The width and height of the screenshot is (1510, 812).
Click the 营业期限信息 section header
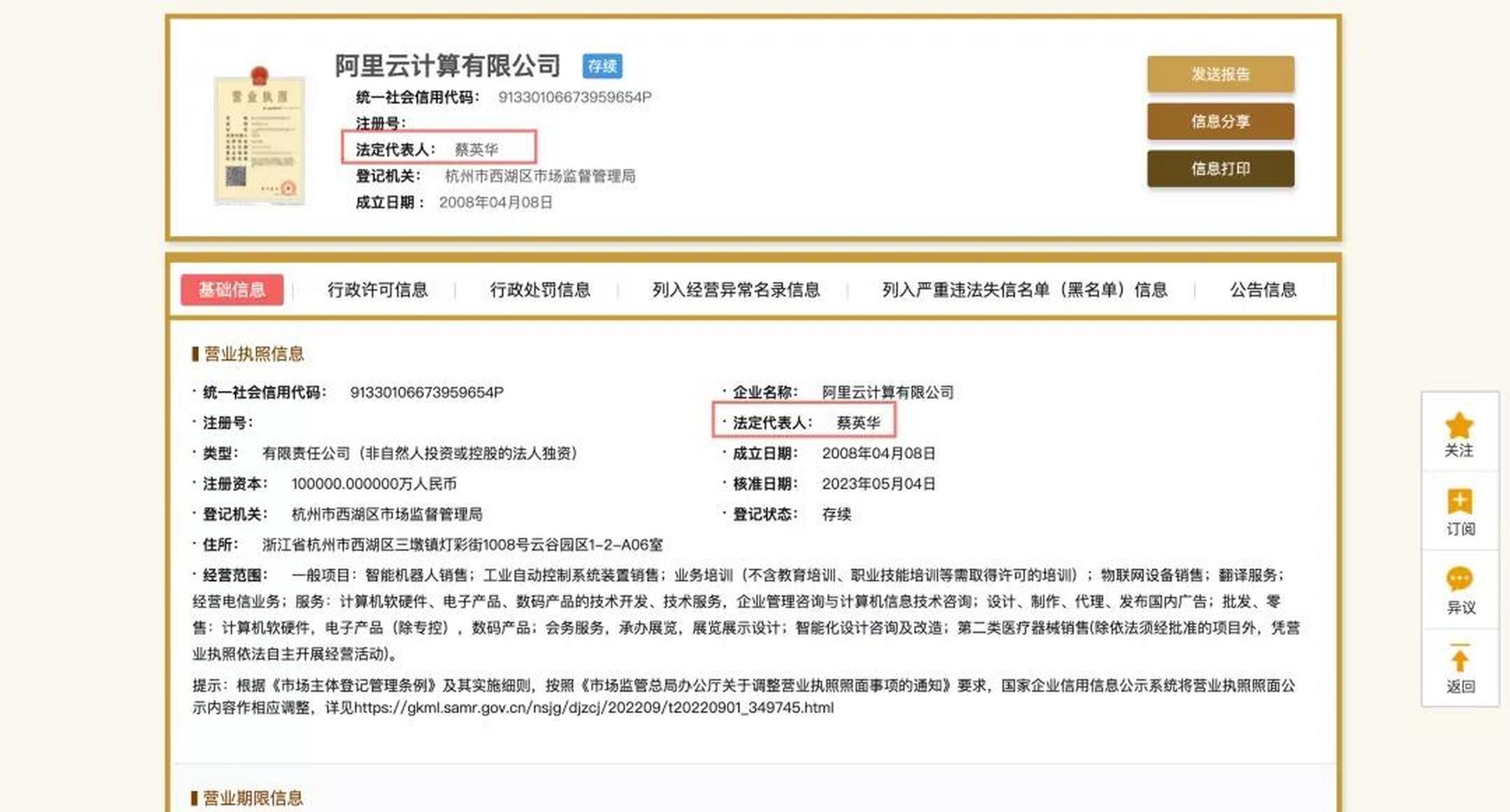[249, 799]
